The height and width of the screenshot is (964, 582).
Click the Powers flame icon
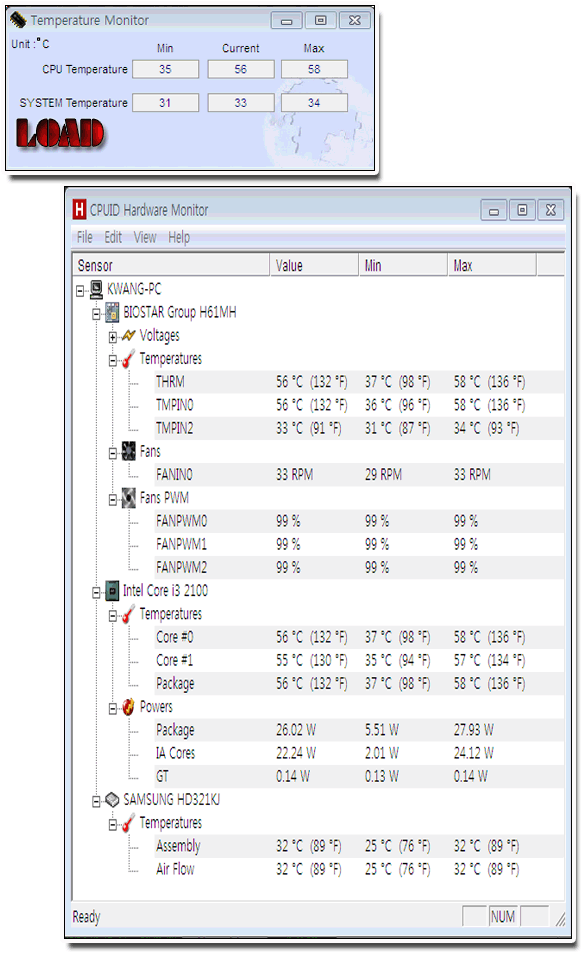128,707
